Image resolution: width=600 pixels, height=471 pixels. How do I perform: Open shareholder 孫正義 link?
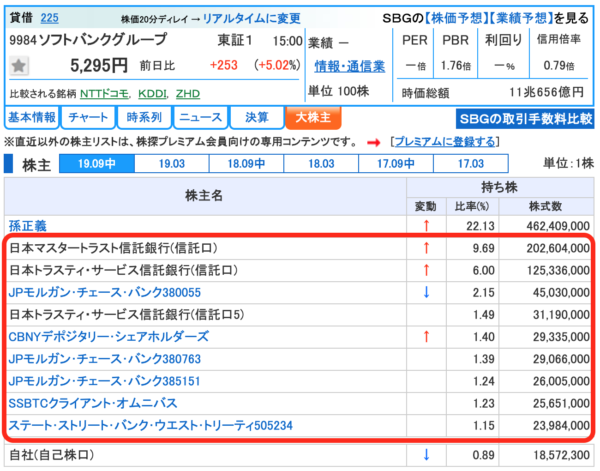point(28,226)
